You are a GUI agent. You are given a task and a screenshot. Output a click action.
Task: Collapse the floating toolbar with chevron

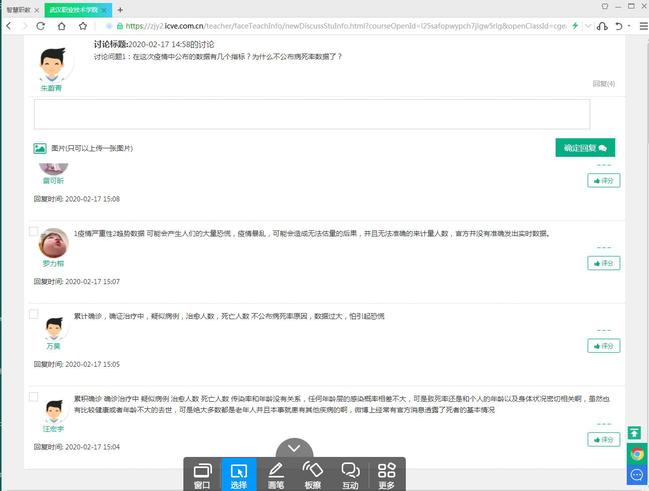tap(294, 448)
